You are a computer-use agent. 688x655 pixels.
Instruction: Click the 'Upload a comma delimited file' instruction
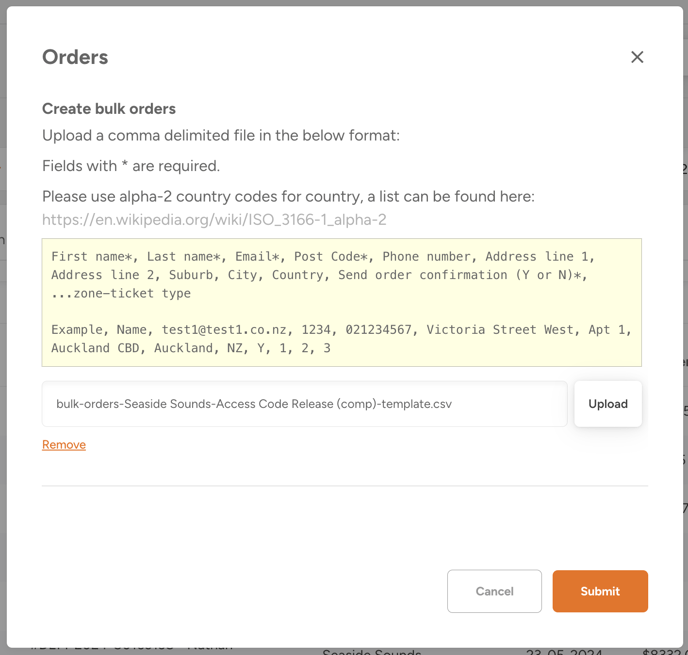(220, 136)
